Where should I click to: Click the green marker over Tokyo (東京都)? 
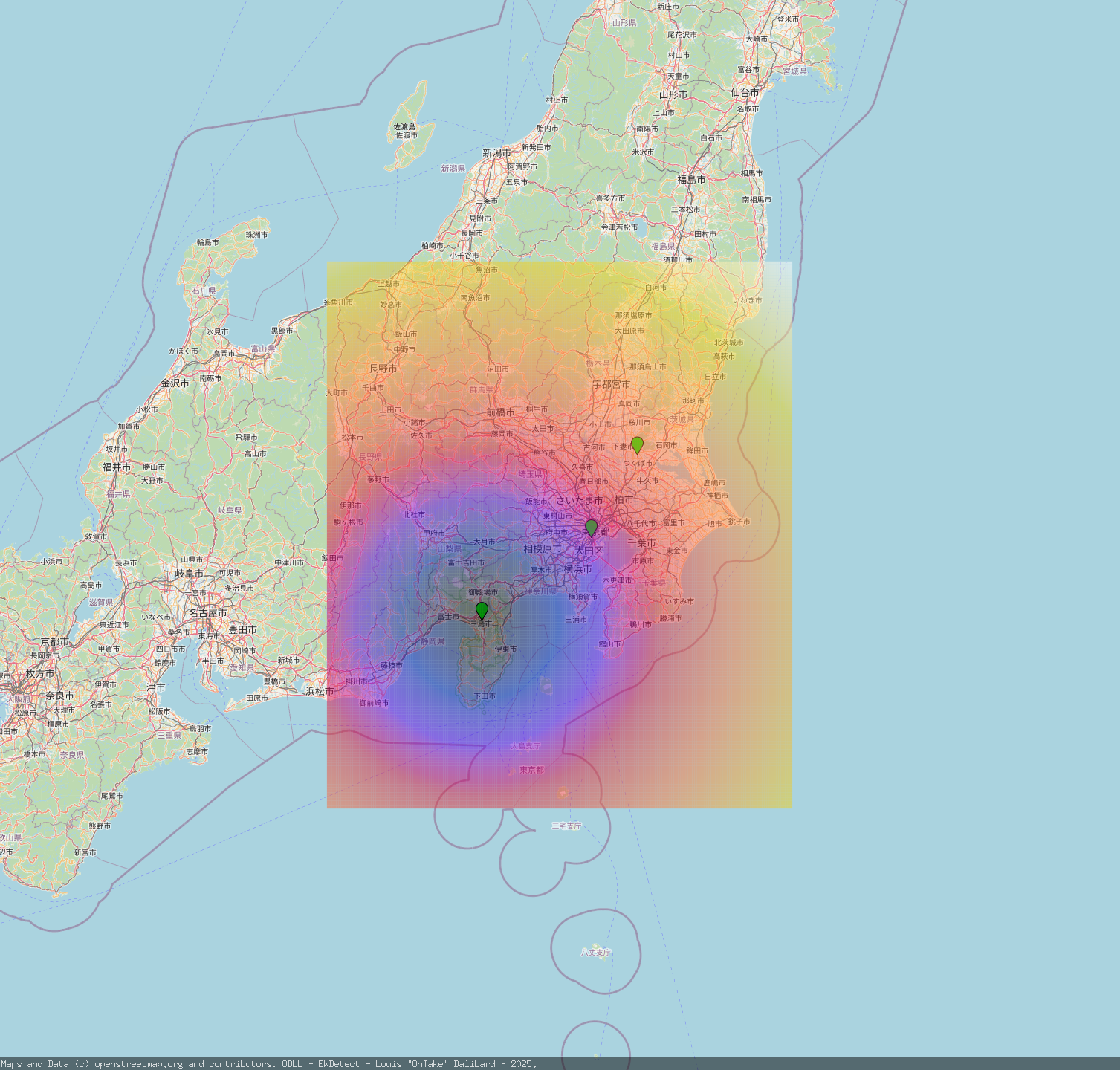(x=591, y=528)
